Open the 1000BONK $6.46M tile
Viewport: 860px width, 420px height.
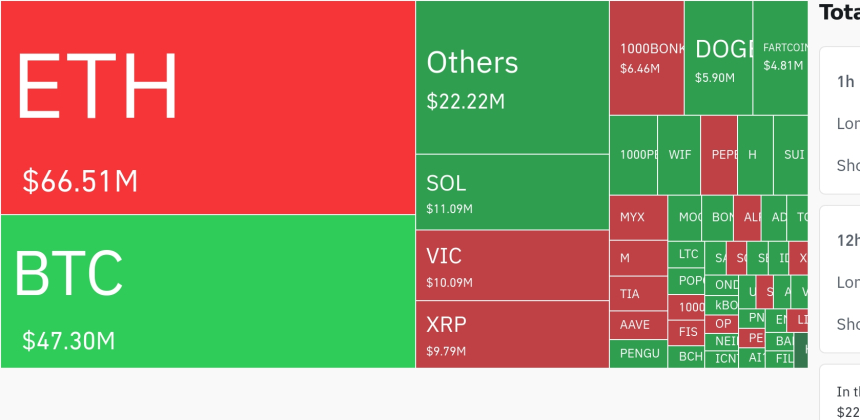point(646,57)
